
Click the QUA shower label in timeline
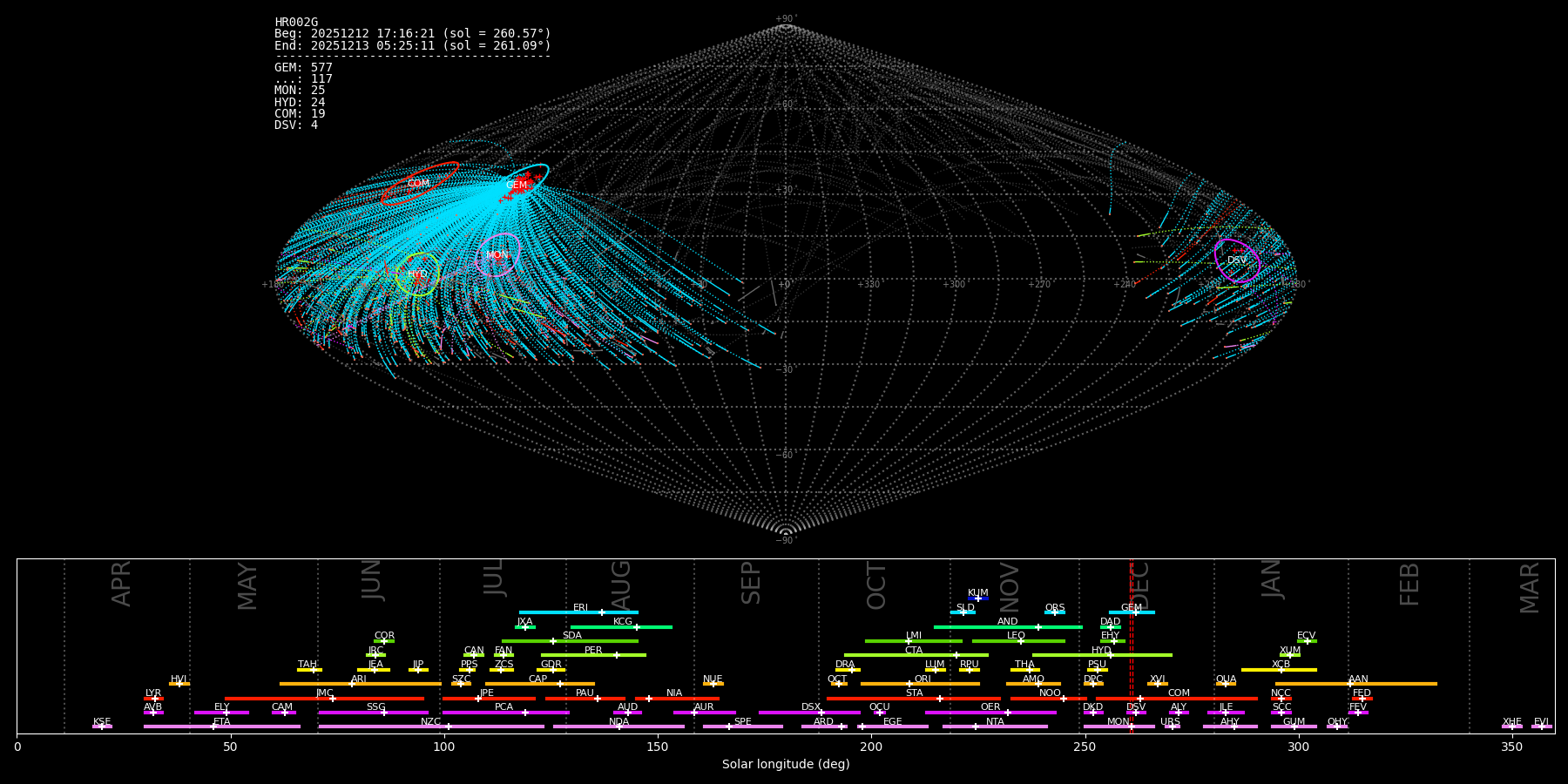(x=1226, y=679)
